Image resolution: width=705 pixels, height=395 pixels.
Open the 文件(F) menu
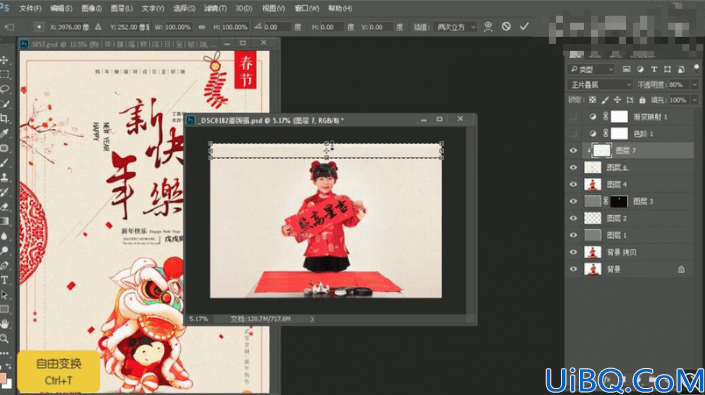point(31,8)
